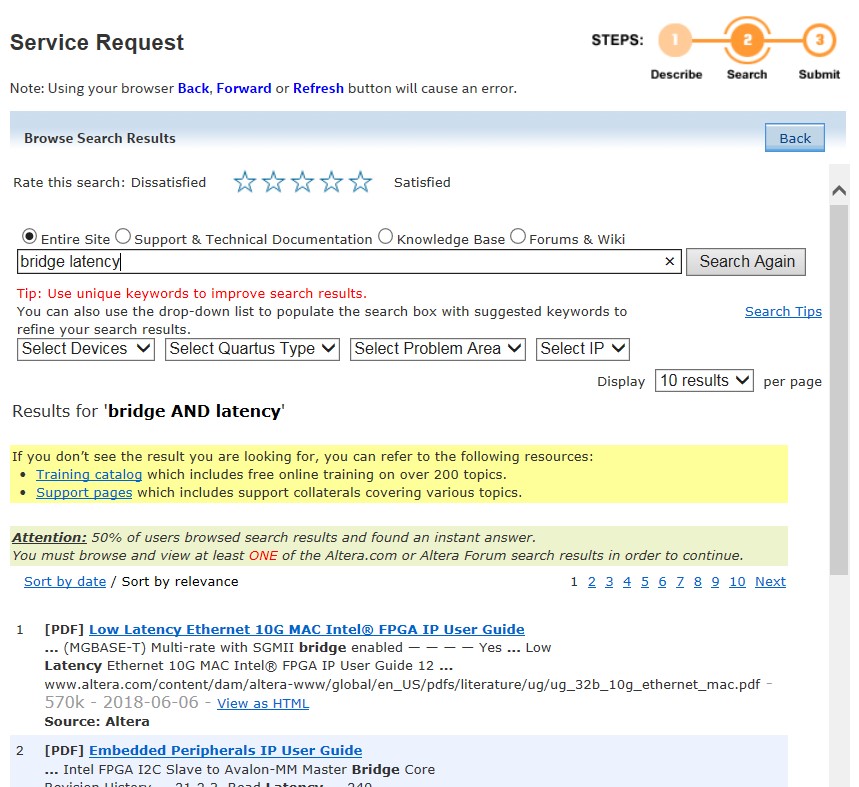The image size is (859, 787).
Task: Click Sort by date link
Action: coord(65,582)
